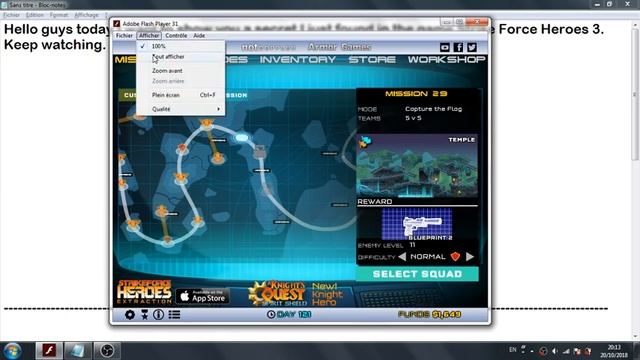Click the Windows Start orb
640x360 pixels.
12,350
